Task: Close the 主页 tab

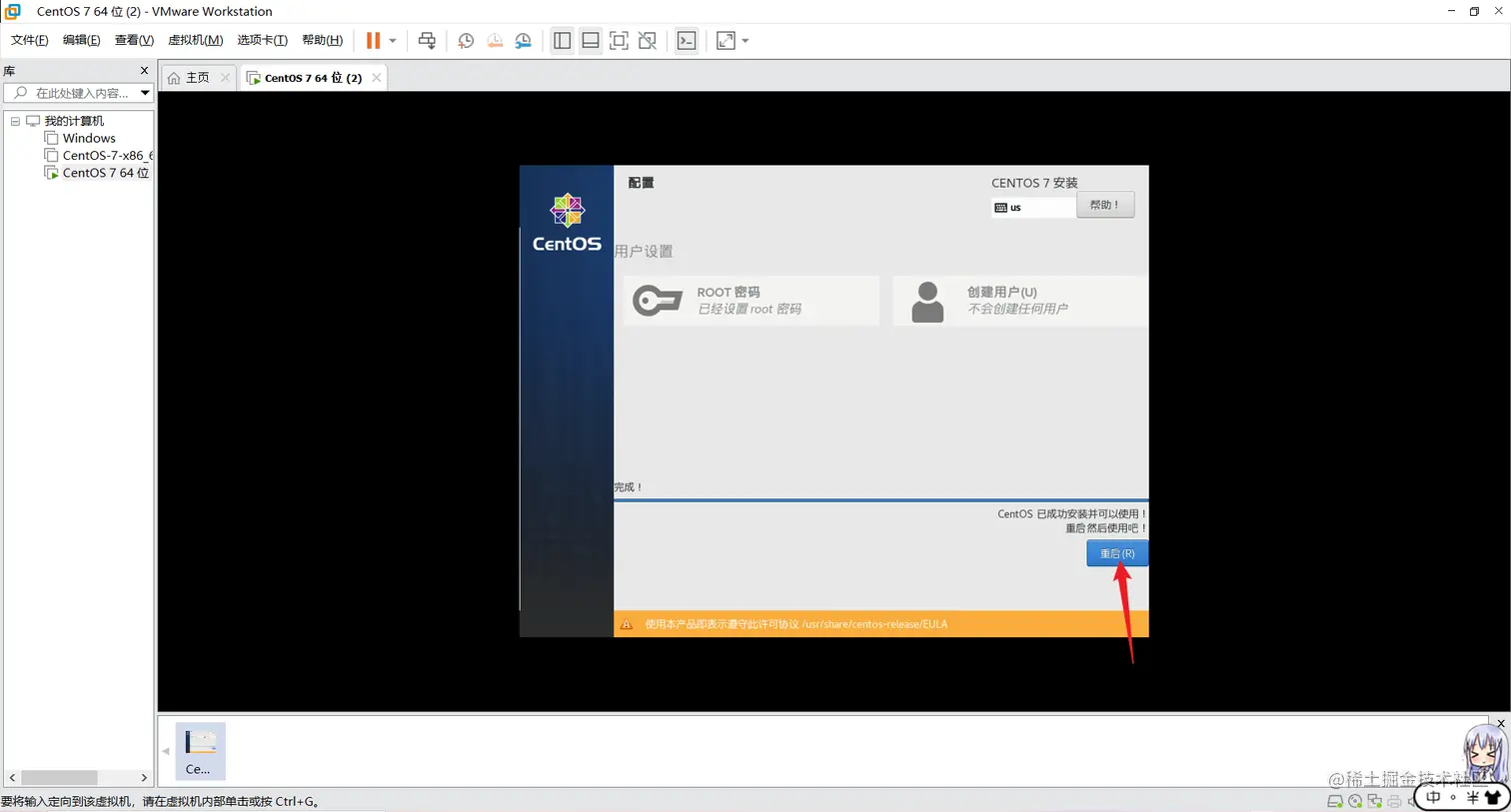Action: (x=225, y=77)
